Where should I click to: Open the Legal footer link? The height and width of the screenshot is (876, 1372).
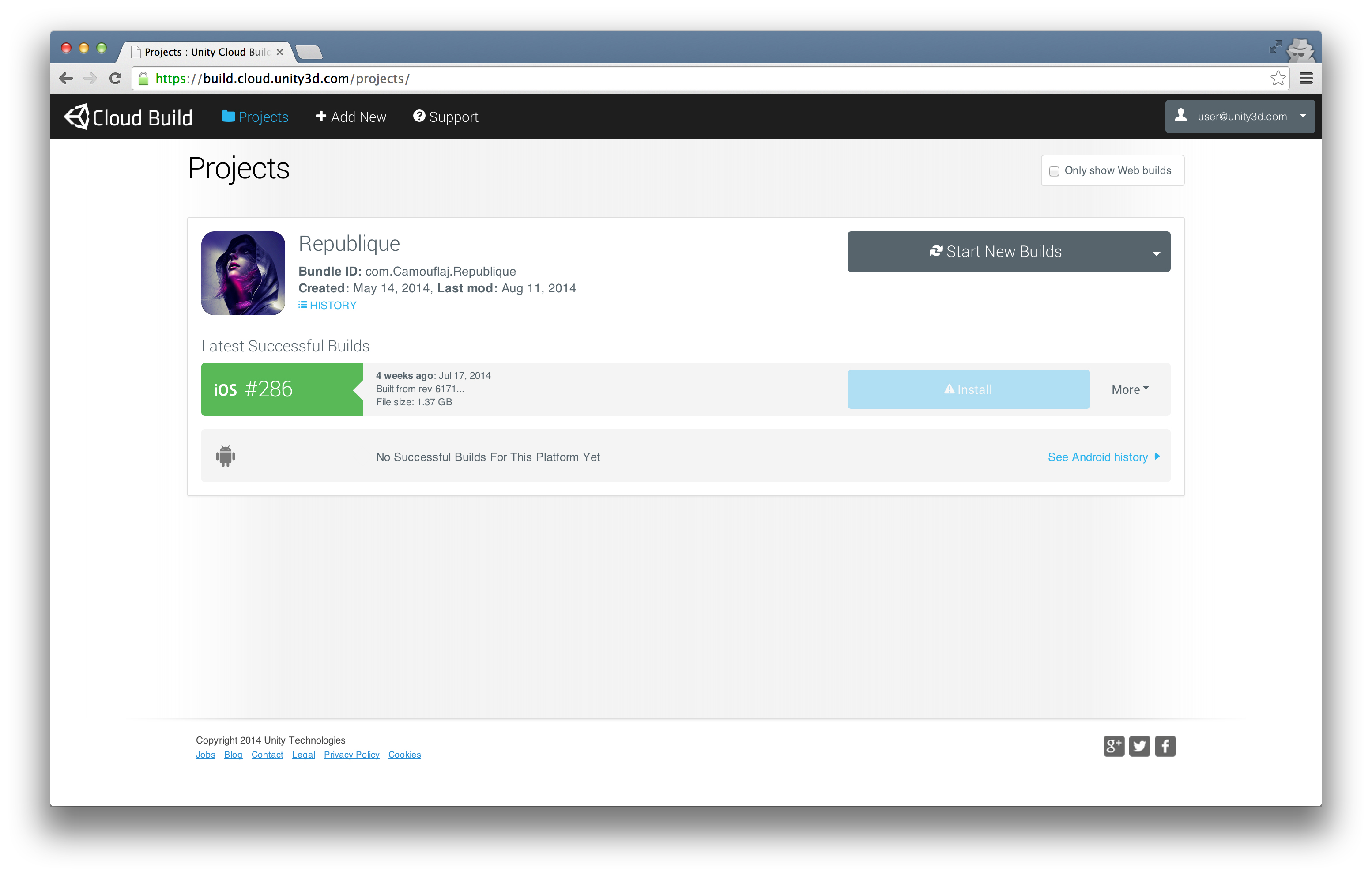304,755
